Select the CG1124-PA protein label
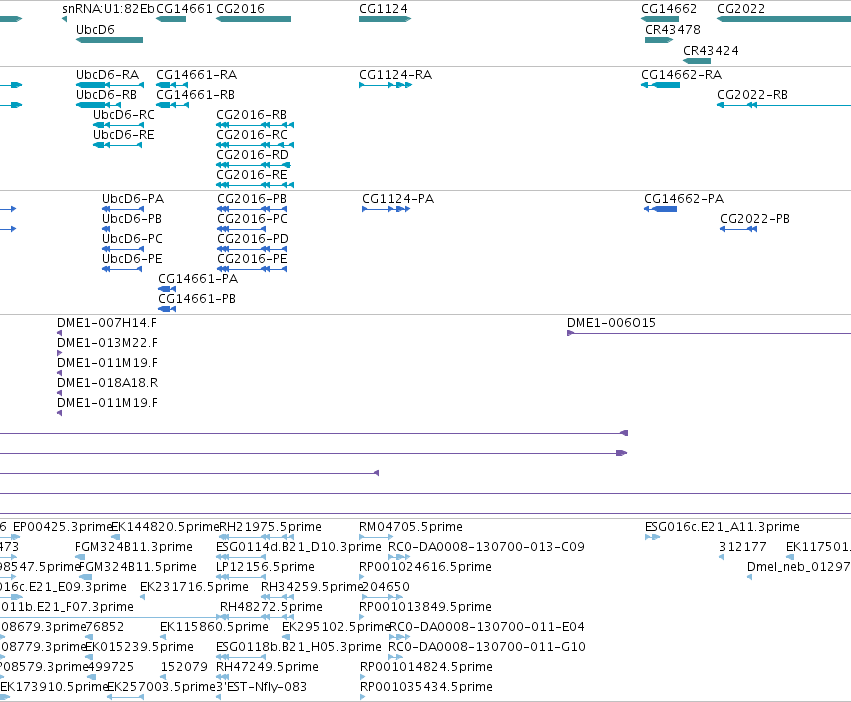Image resolution: width=851 pixels, height=702 pixels. tap(398, 199)
